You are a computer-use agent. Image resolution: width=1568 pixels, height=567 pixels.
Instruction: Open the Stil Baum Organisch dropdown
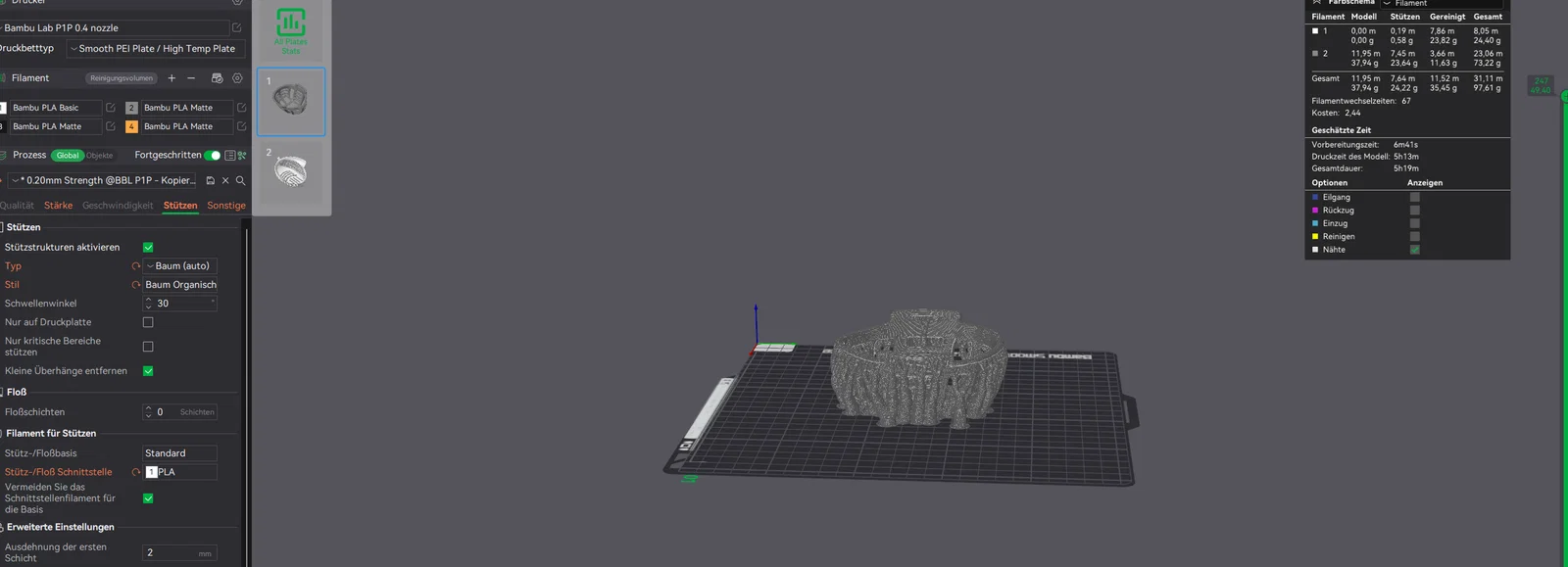pos(179,285)
